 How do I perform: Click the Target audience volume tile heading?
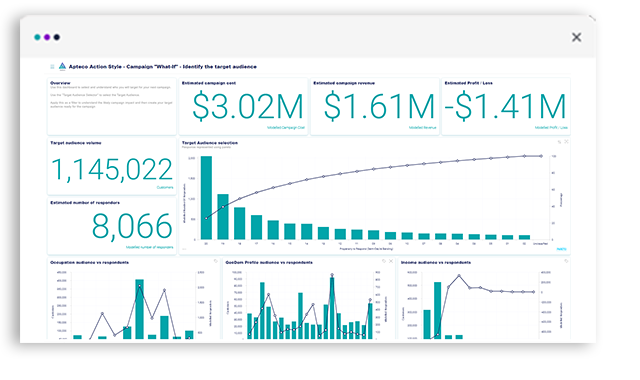tap(76, 143)
